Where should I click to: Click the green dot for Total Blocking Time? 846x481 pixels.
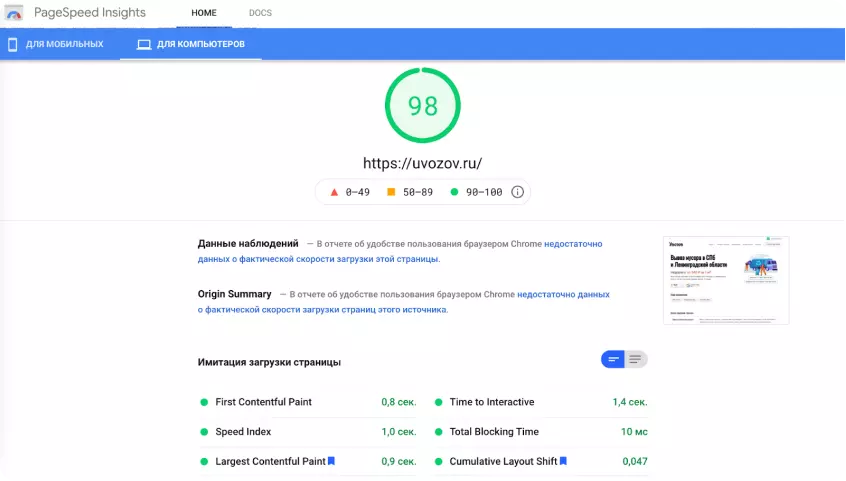point(439,432)
